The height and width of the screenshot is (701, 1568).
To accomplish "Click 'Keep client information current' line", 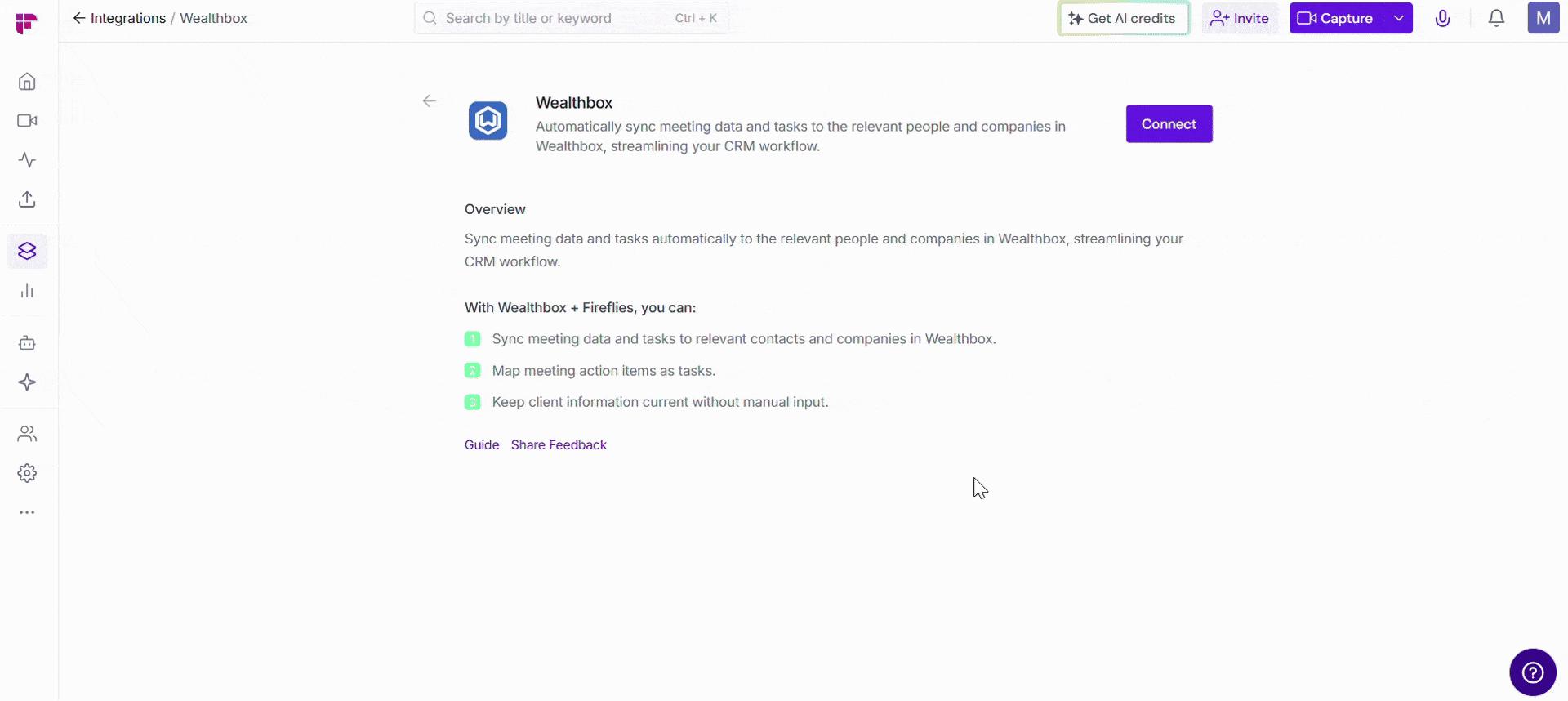I will coord(660,402).
